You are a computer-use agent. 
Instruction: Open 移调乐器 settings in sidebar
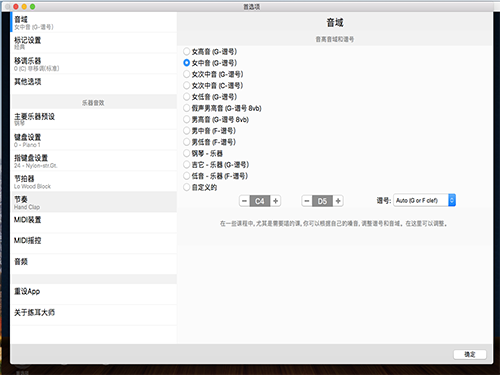pyautogui.click(x=94, y=64)
